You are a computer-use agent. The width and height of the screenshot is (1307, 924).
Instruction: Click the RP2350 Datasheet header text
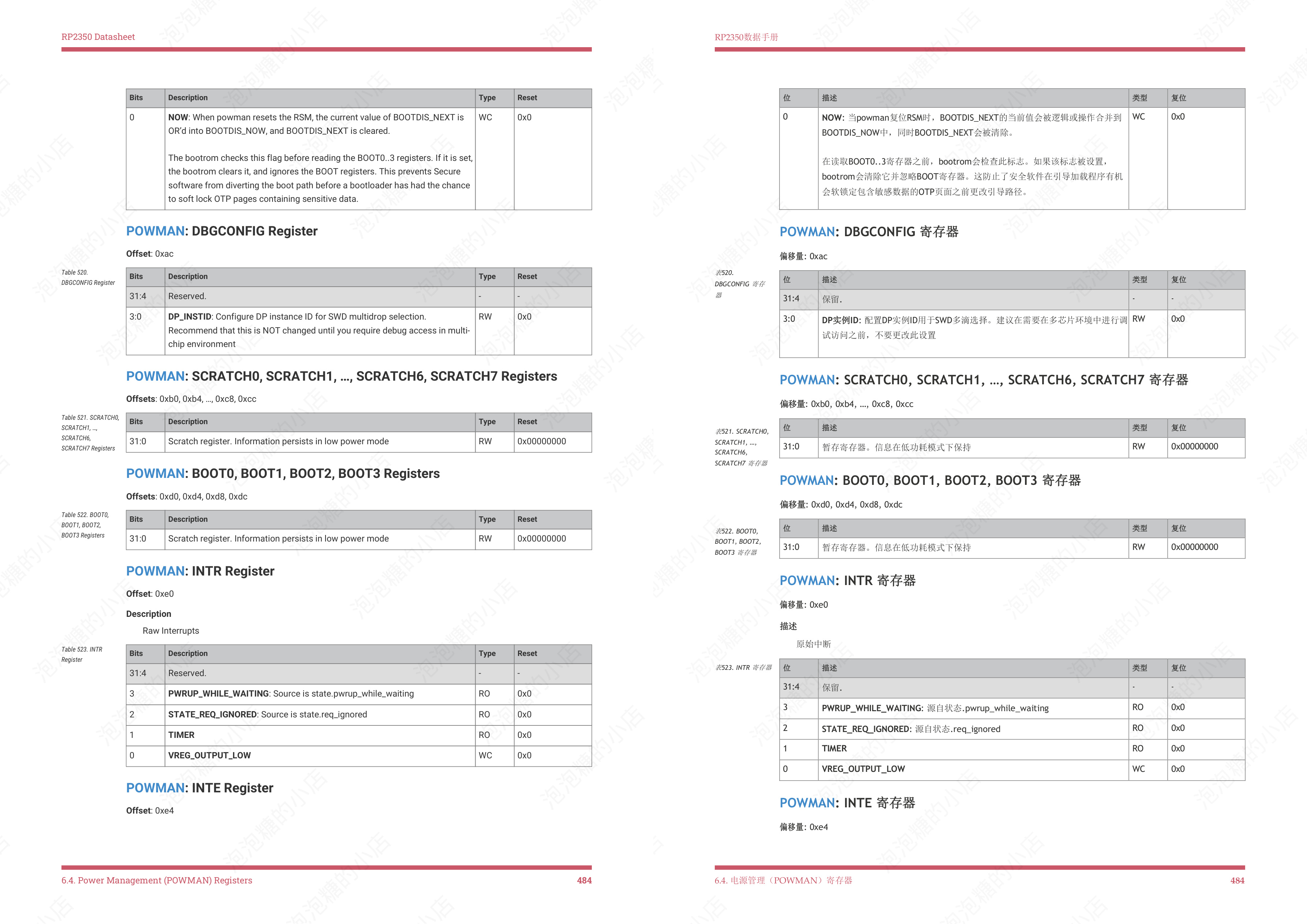98,37
